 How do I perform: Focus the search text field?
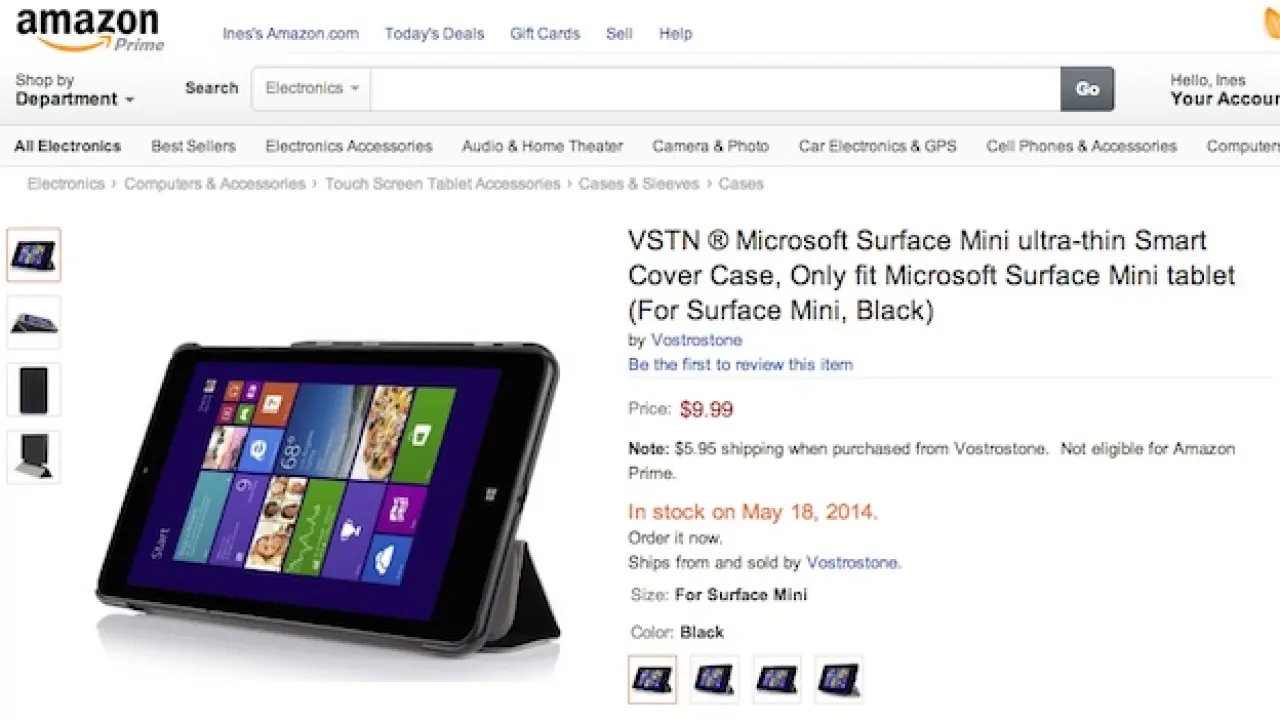click(x=715, y=89)
